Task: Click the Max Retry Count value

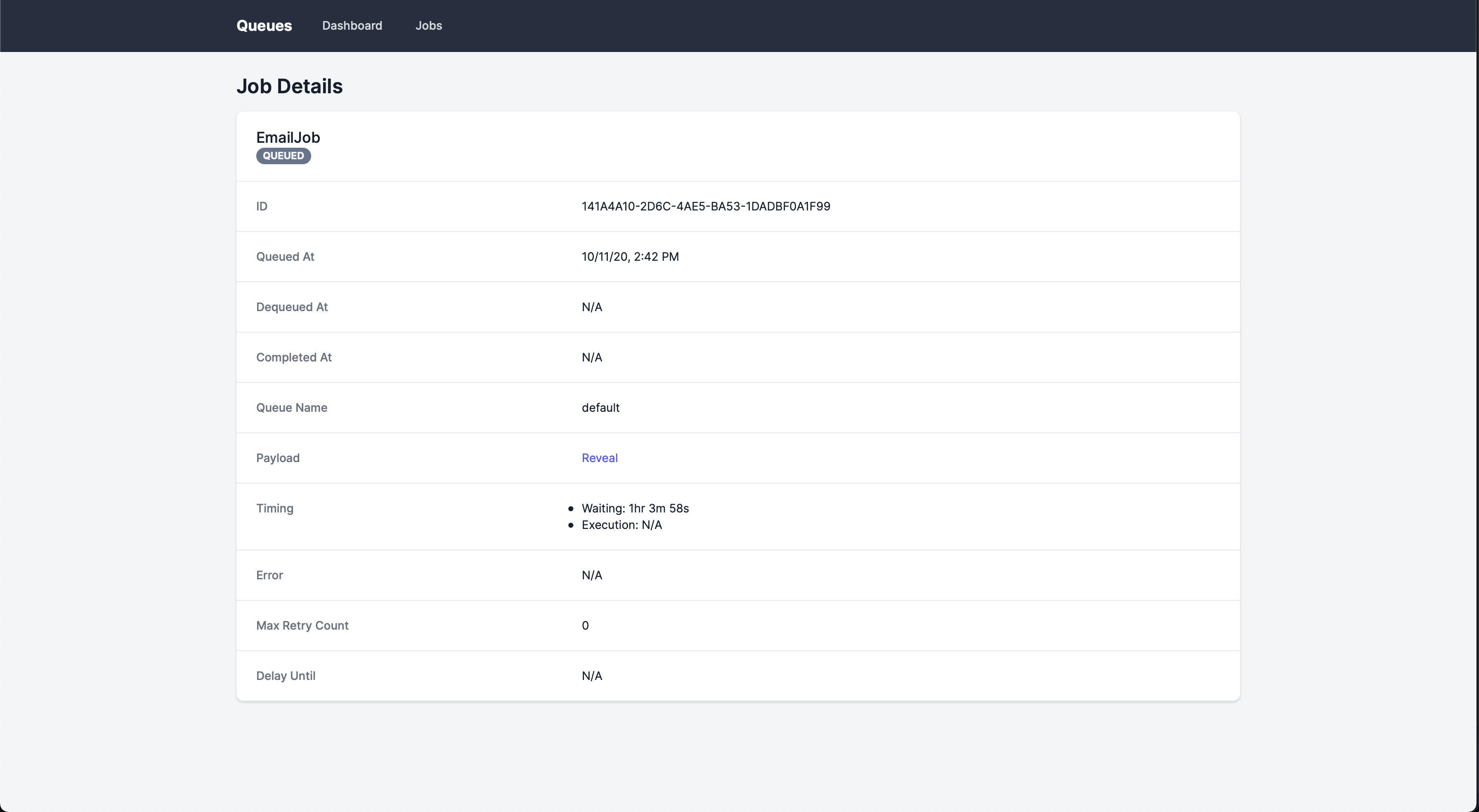Action: coord(585,626)
